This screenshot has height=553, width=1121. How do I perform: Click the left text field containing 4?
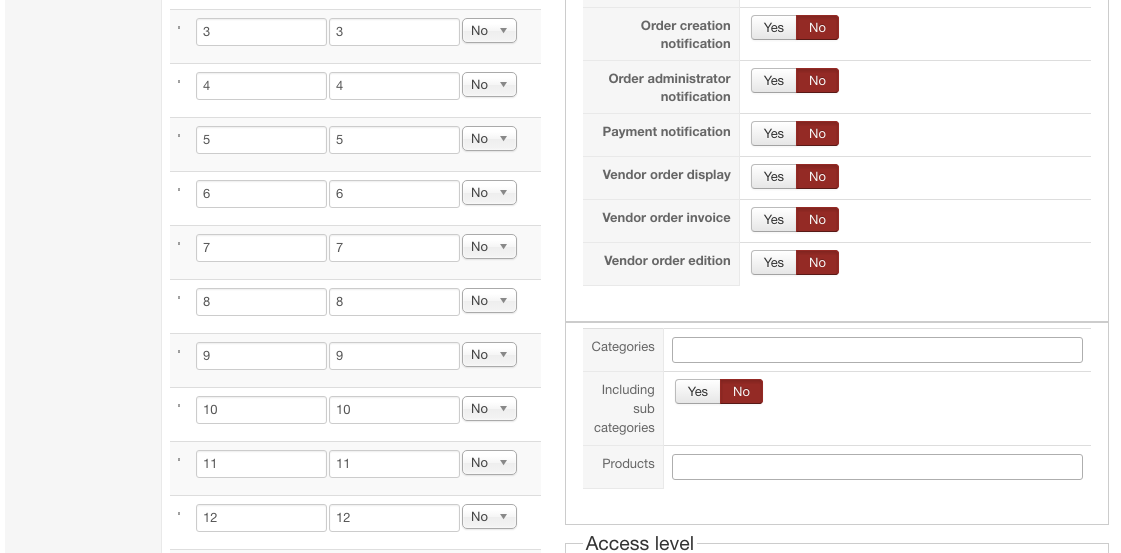click(261, 86)
